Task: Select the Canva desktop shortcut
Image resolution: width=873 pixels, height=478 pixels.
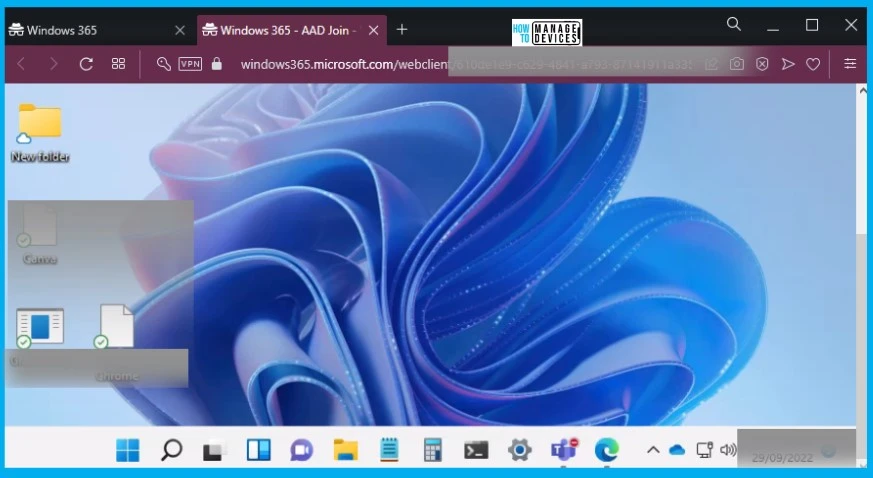Action: 40,234
